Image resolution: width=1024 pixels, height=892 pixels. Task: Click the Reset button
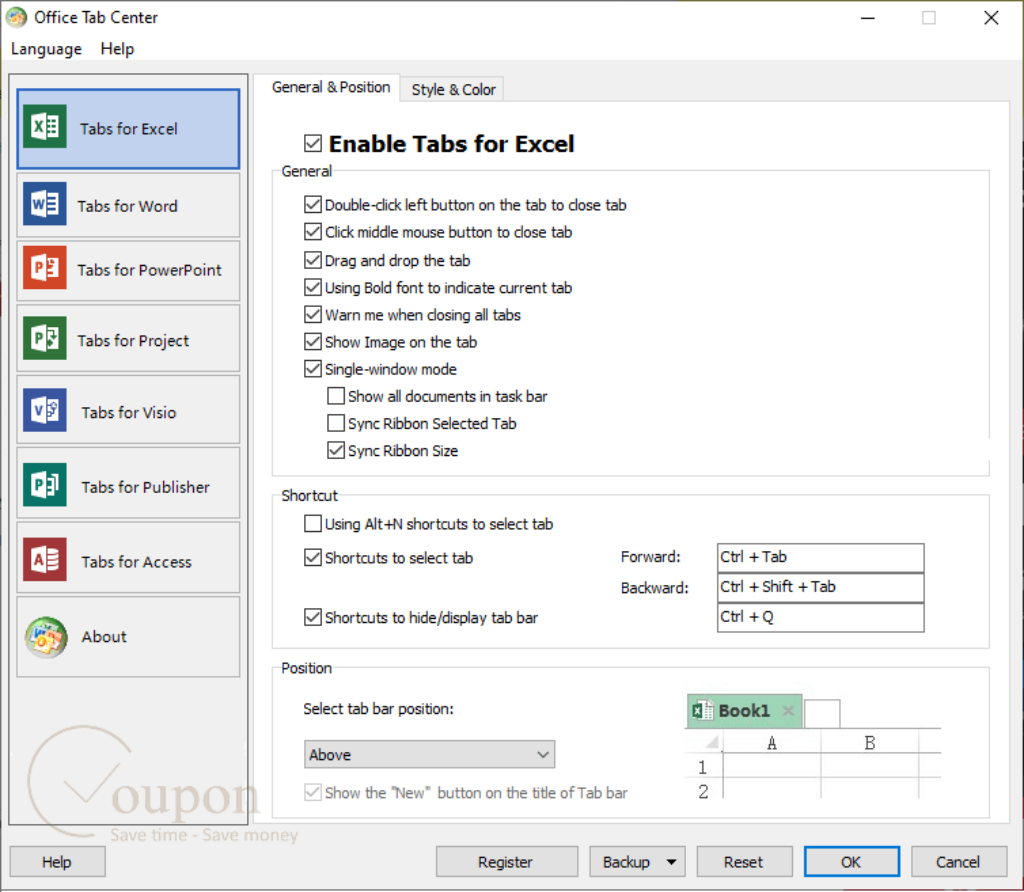click(743, 862)
